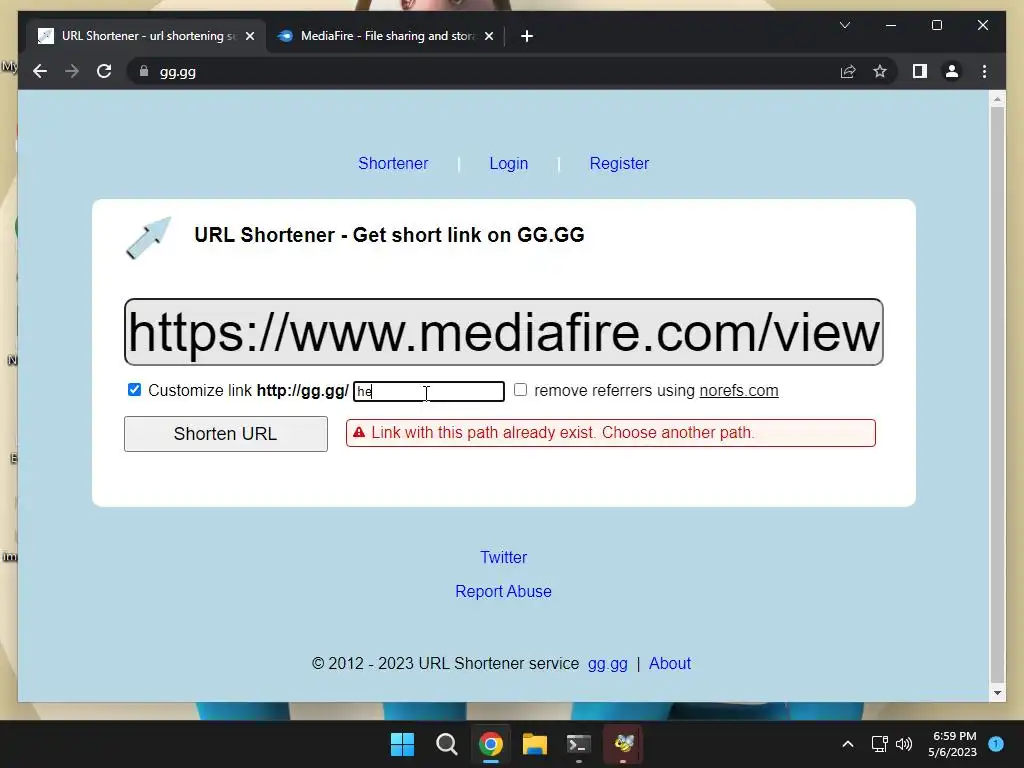Open the clock showing 6:59 PM
This screenshot has width=1024, height=768.
[953, 744]
